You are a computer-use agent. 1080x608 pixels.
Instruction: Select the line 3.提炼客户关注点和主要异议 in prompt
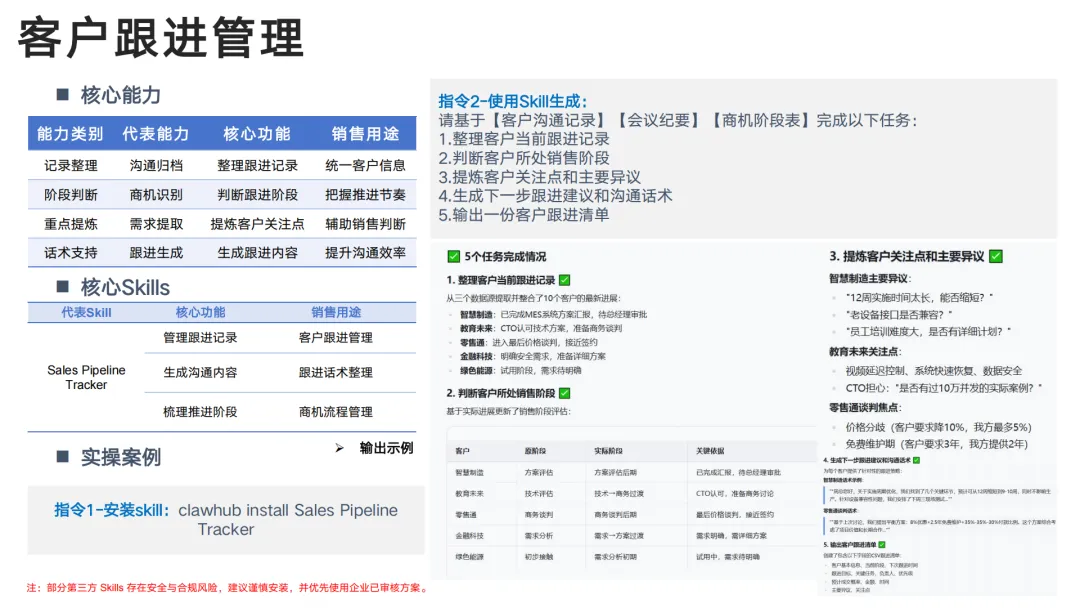pyautogui.click(x=539, y=177)
